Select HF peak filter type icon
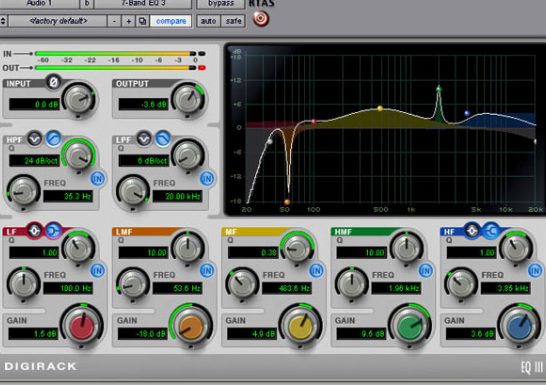 pos(471,230)
